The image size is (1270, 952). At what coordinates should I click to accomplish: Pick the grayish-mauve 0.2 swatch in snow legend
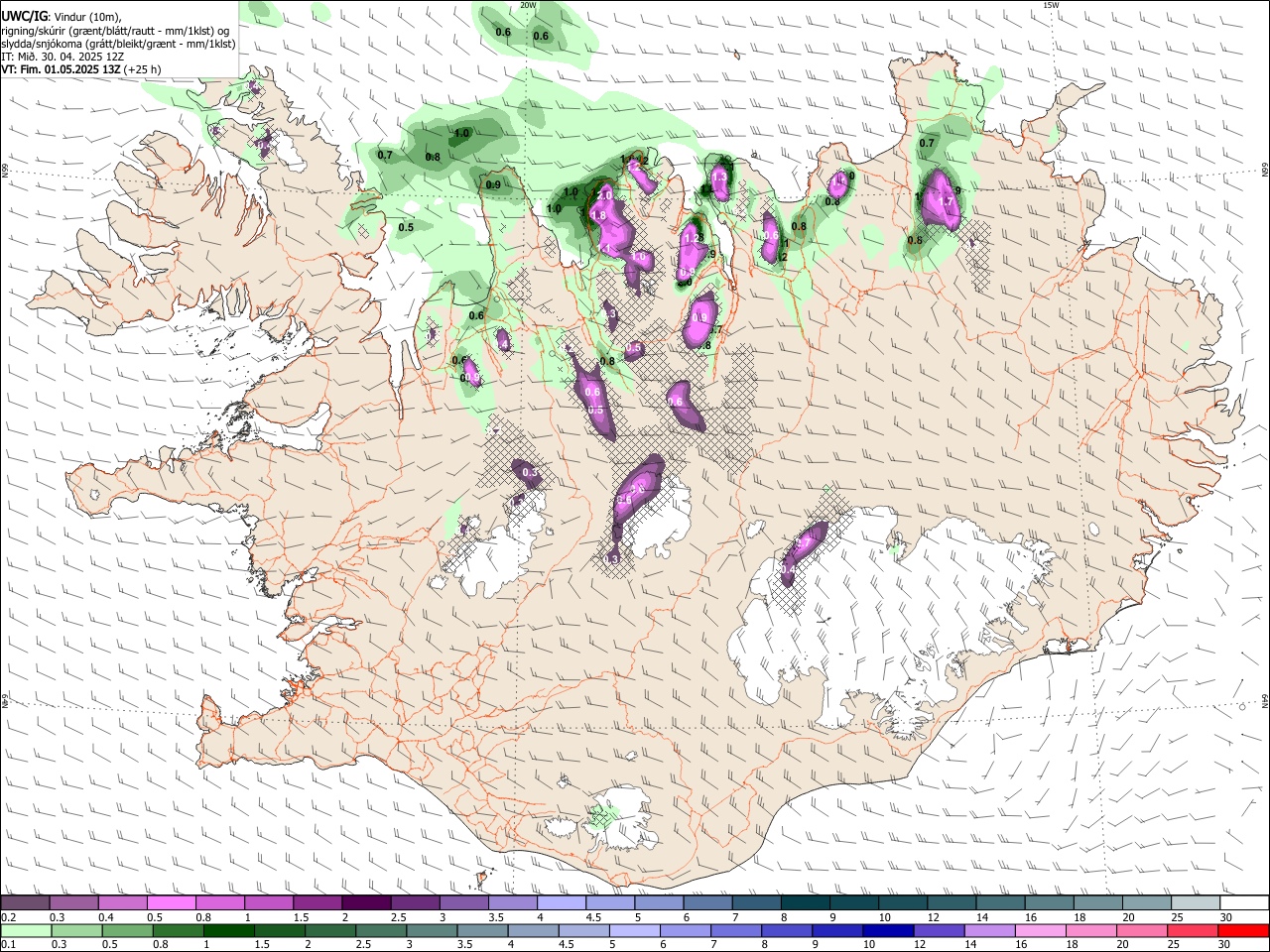coord(25,902)
